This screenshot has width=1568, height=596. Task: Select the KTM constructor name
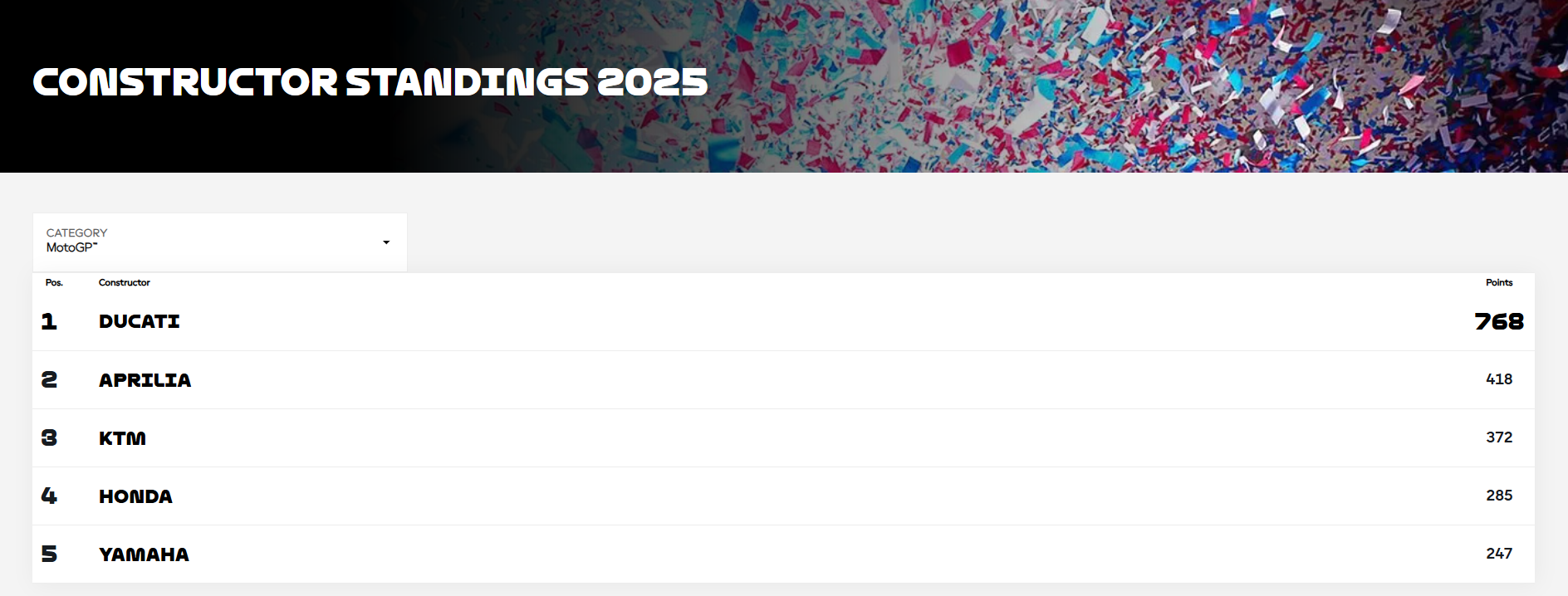[122, 438]
